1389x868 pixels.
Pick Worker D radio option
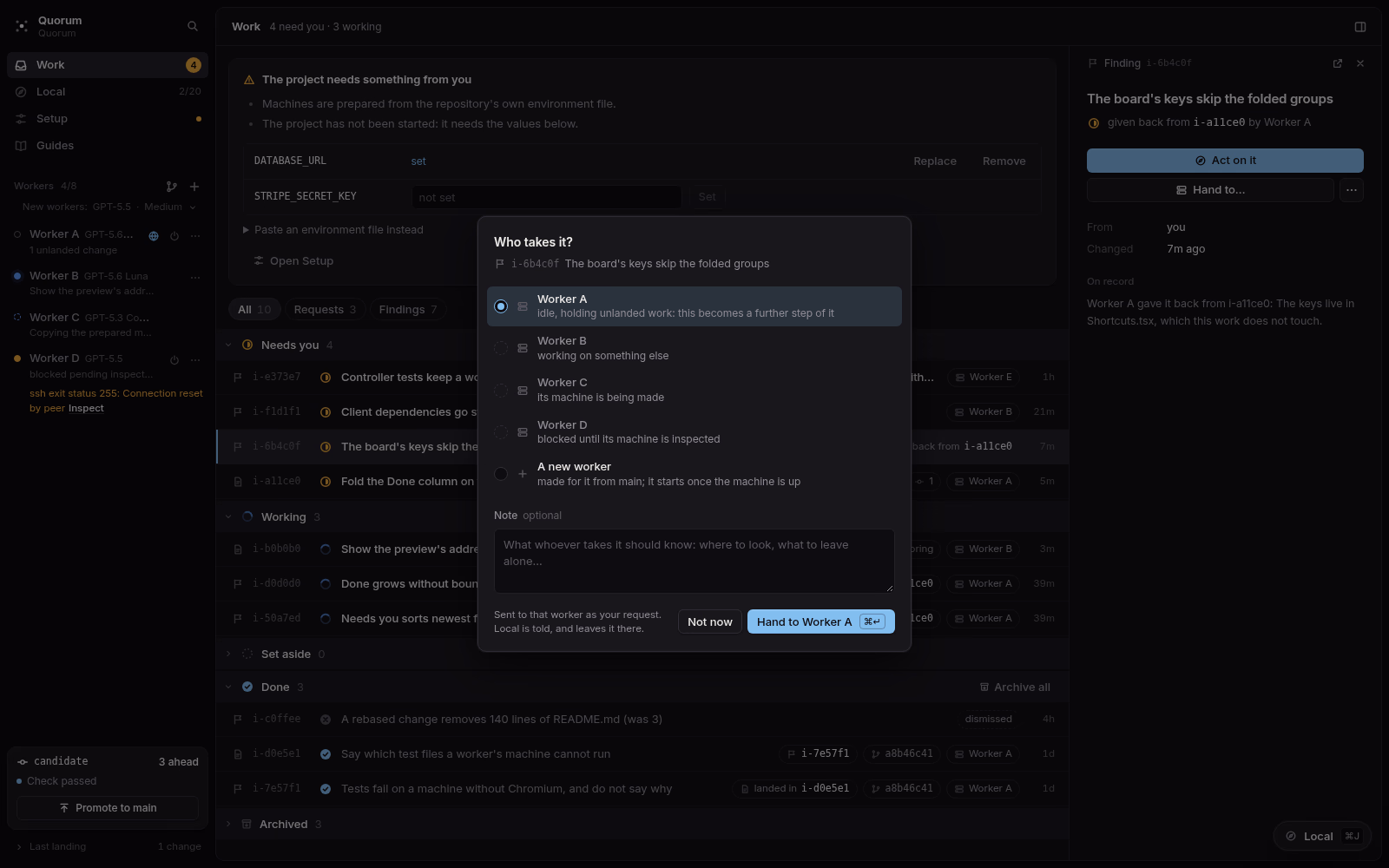(x=694, y=432)
